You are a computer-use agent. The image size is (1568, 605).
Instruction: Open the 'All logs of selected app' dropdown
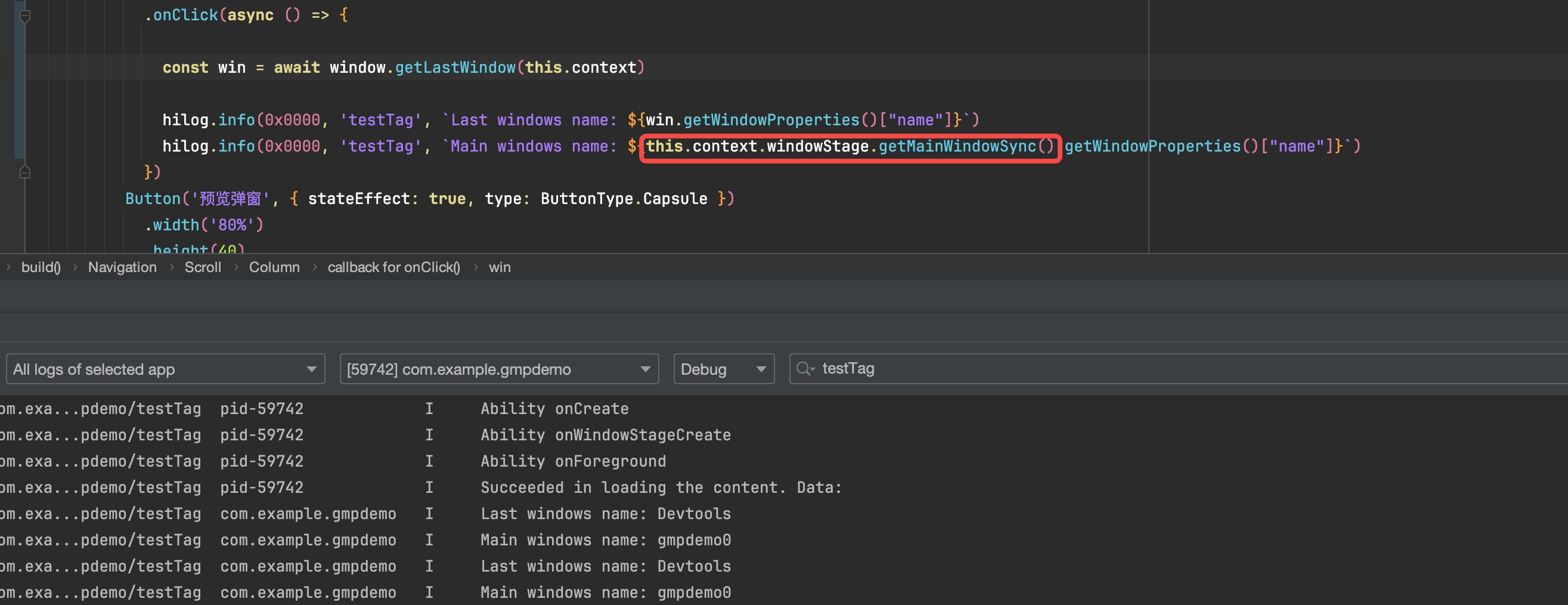tap(166, 369)
